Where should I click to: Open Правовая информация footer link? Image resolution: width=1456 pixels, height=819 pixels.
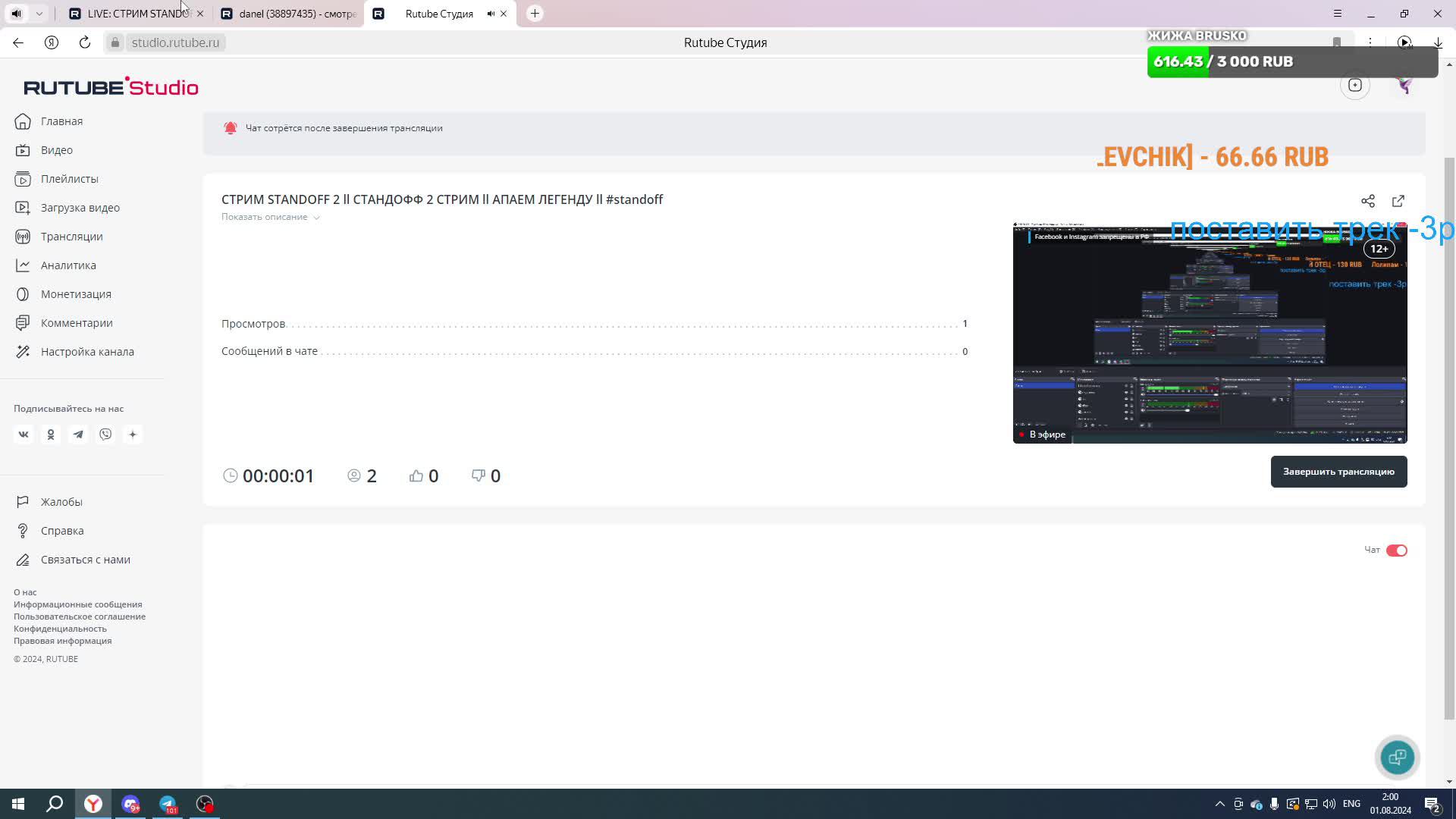pyautogui.click(x=62, y=641)
